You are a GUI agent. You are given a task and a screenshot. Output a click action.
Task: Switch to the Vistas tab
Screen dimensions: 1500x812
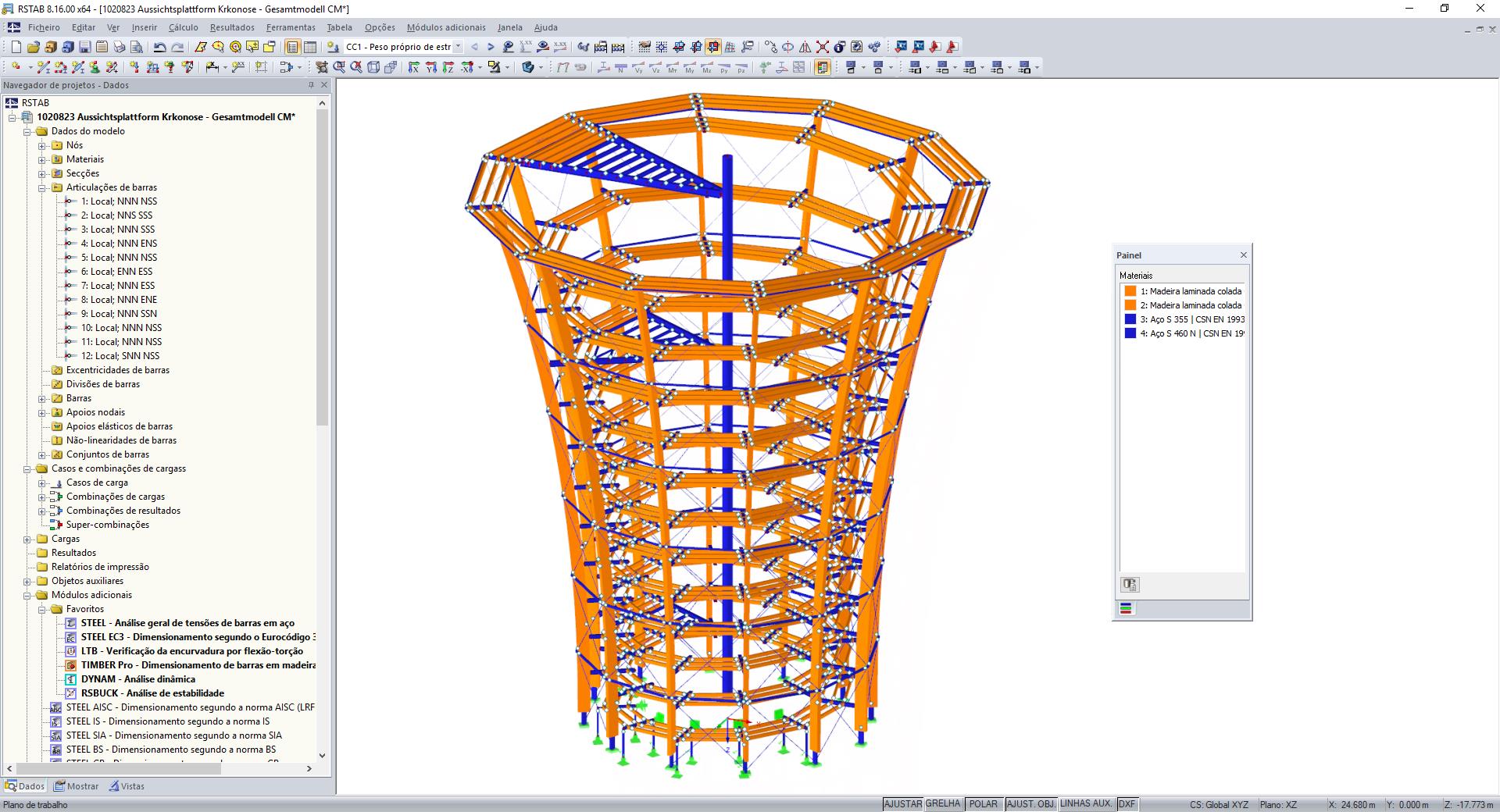pyautogui.click(x=130, y=786)
